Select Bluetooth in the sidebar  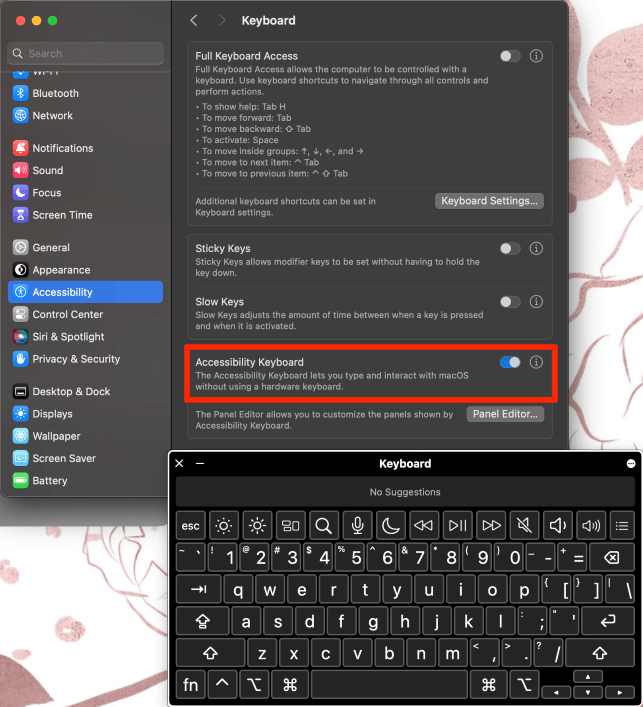click(x=86, y=93)
